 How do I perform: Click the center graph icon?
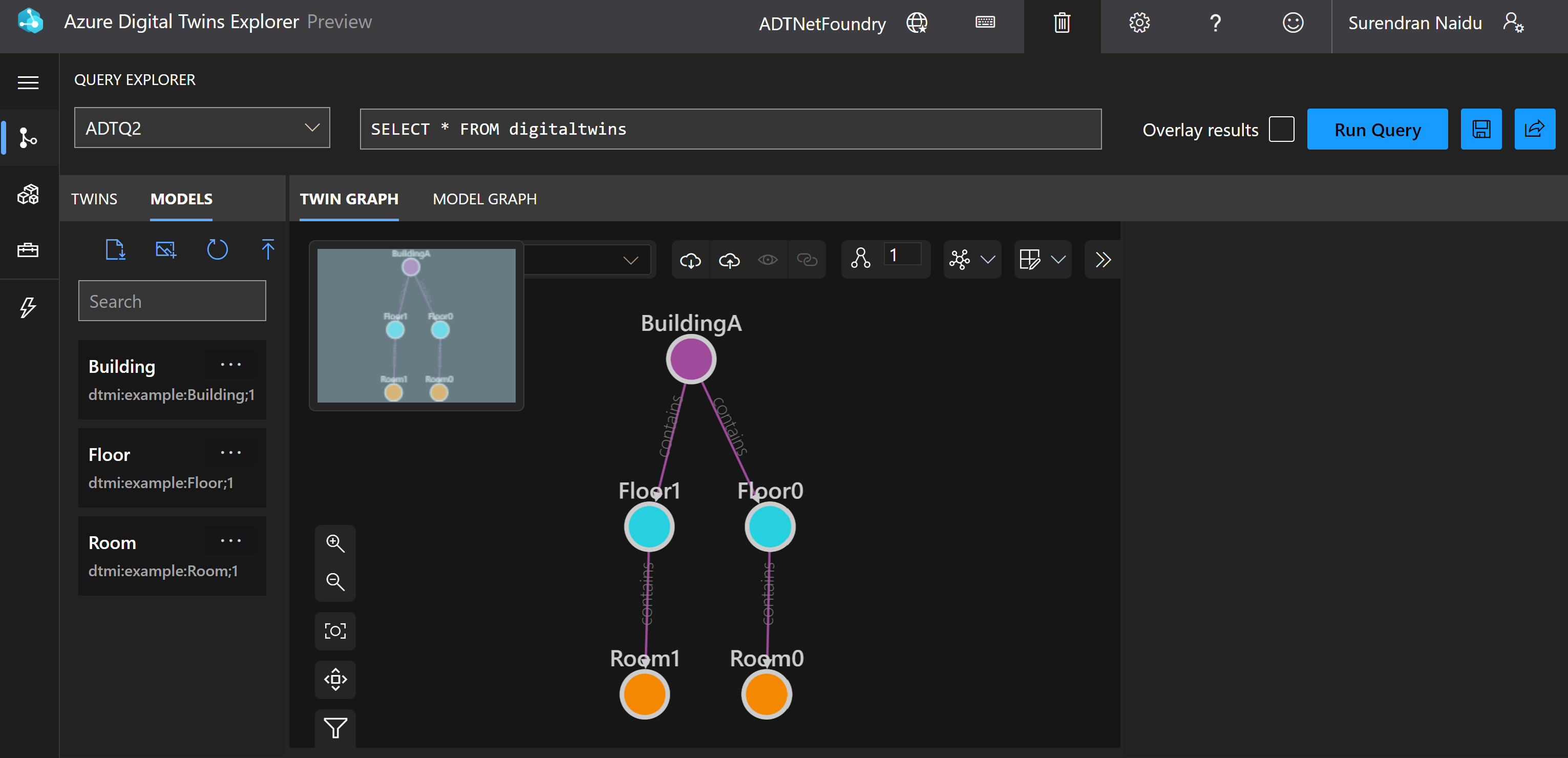coord(335,680)
